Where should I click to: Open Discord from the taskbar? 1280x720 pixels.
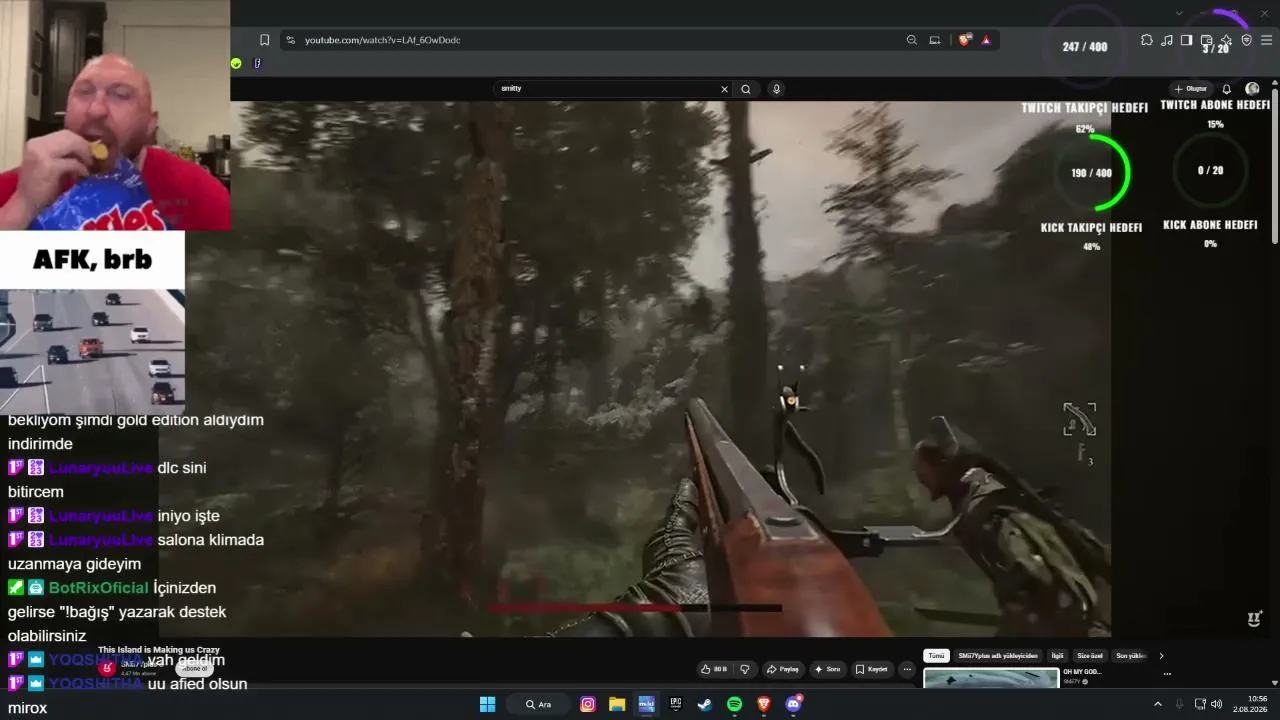point(793,704)
